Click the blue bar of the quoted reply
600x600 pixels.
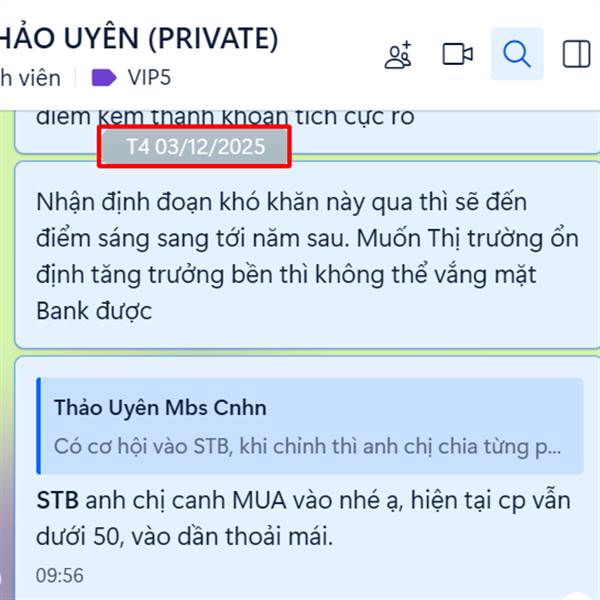pos(39,426)
